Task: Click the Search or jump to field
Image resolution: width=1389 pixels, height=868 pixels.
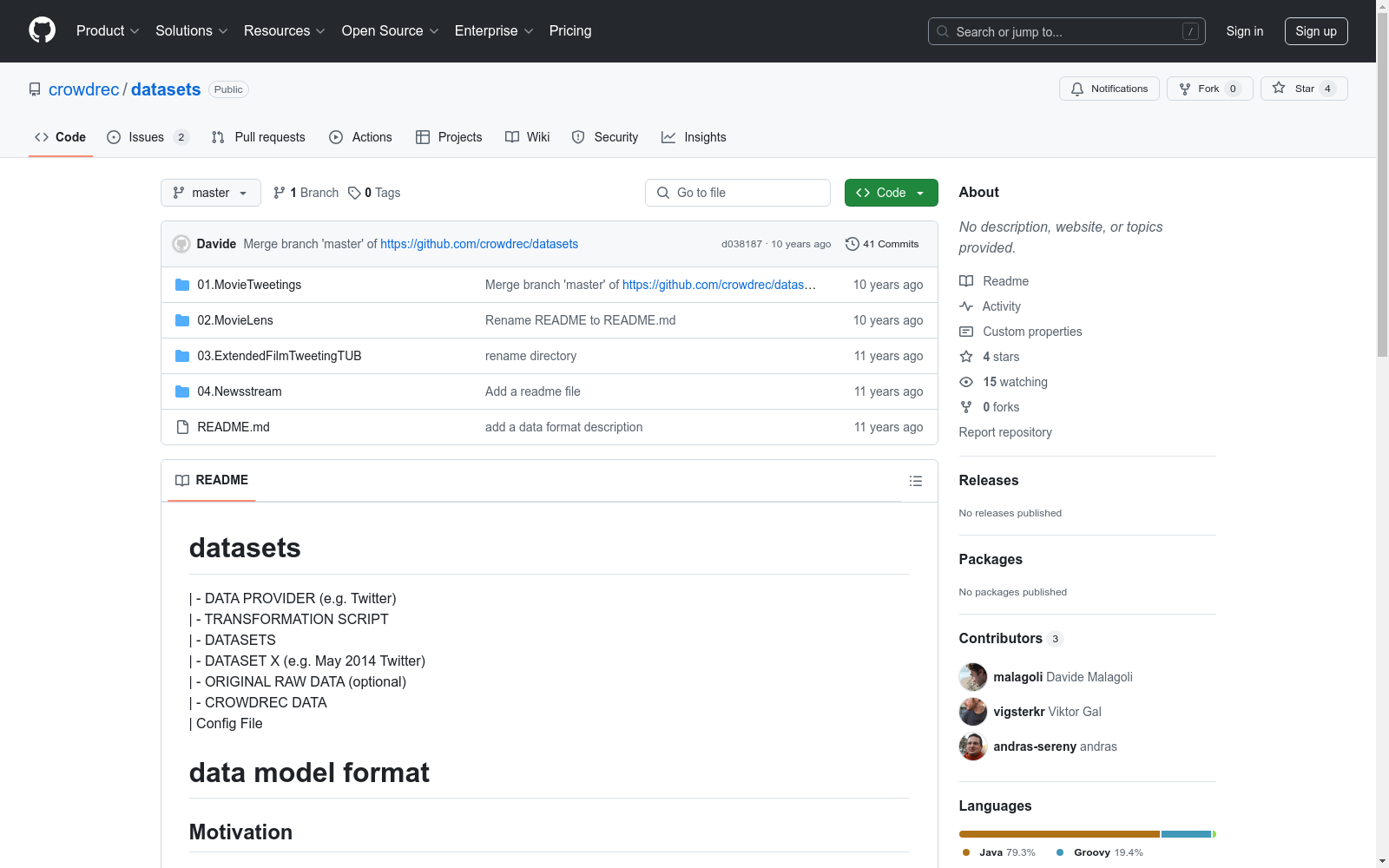Action: 1066,31
